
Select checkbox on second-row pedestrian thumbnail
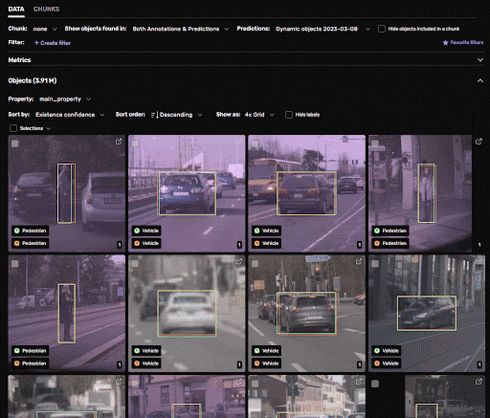[15, 264]
